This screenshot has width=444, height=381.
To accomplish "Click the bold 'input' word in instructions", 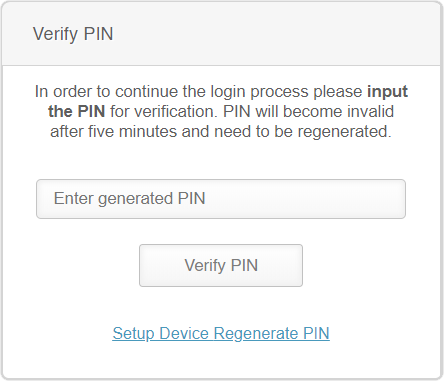I will (387, 91).
